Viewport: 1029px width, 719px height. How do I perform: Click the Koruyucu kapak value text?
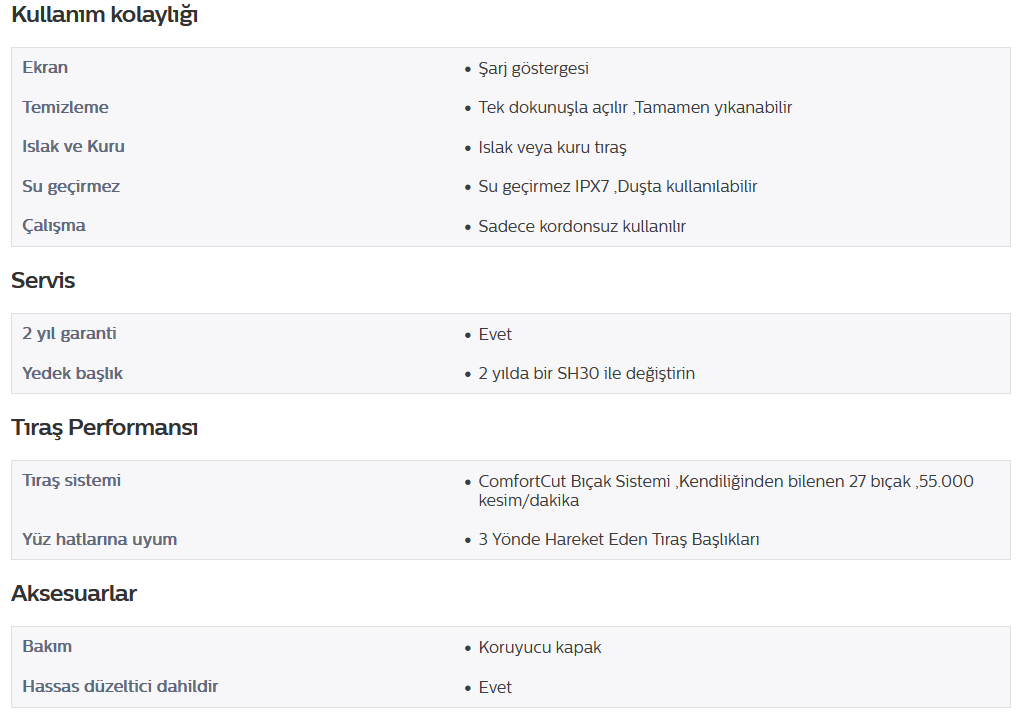[539, 647]
